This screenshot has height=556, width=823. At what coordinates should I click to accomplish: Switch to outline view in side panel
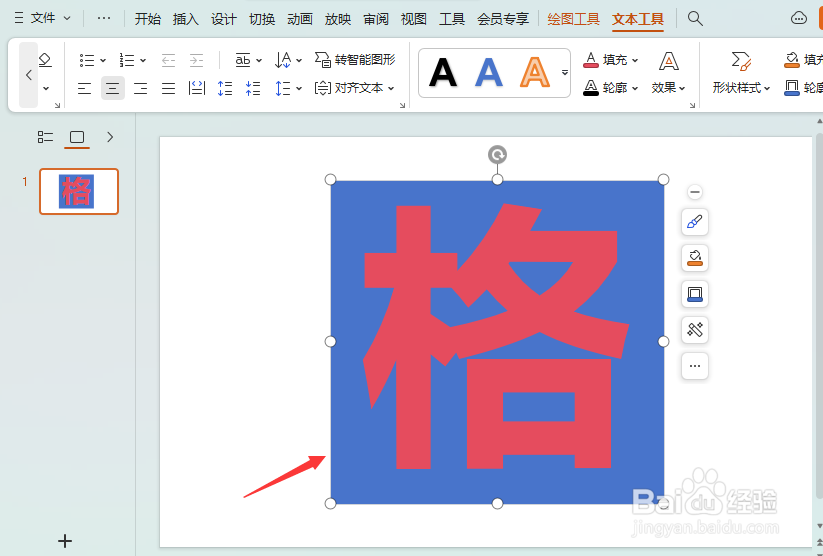tap(45, 137)
